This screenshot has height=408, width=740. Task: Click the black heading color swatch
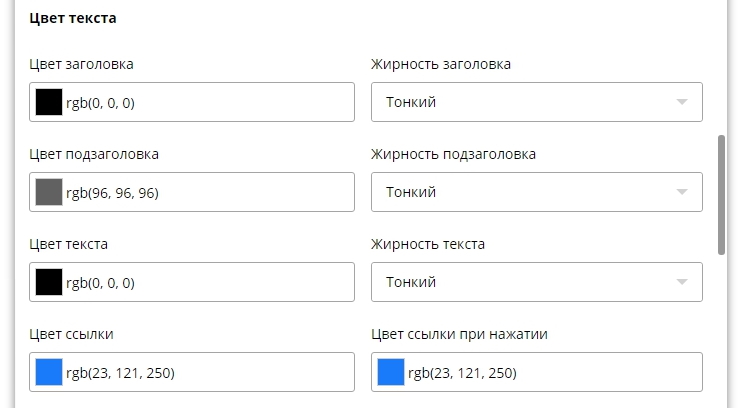tap(49, 102)
